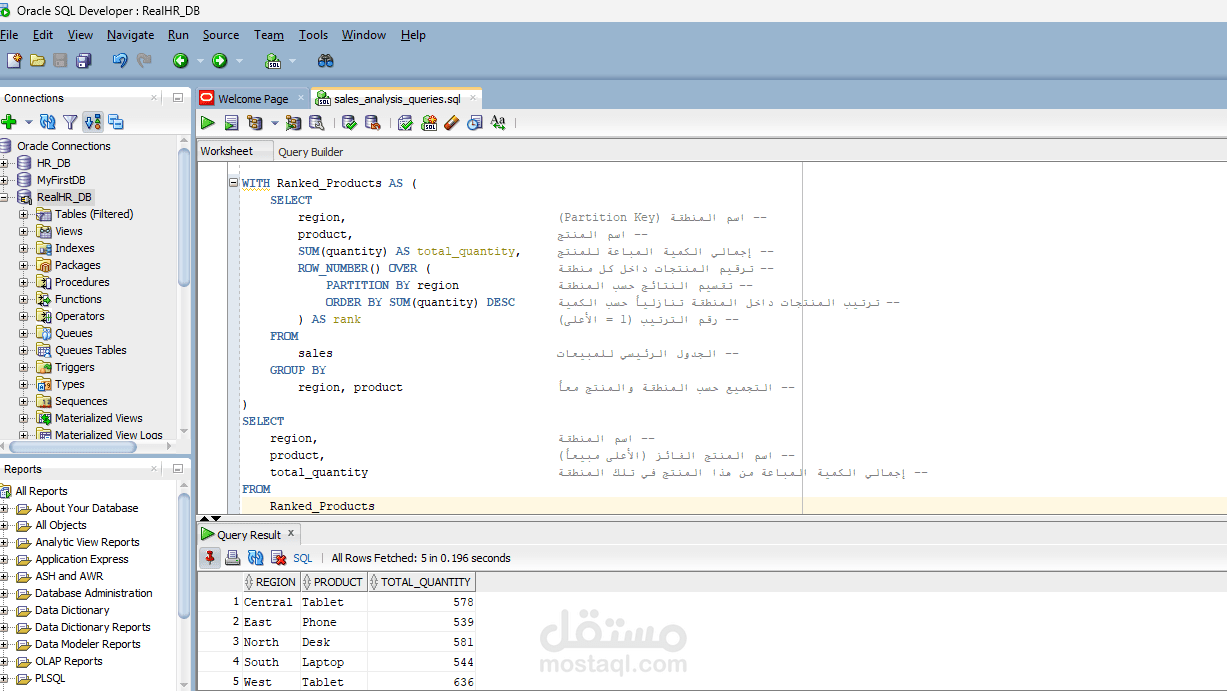The height and width of the screenshot is (691, 1227).
Task: Click the SQL link in Query Result
Action: coord(302,558)
